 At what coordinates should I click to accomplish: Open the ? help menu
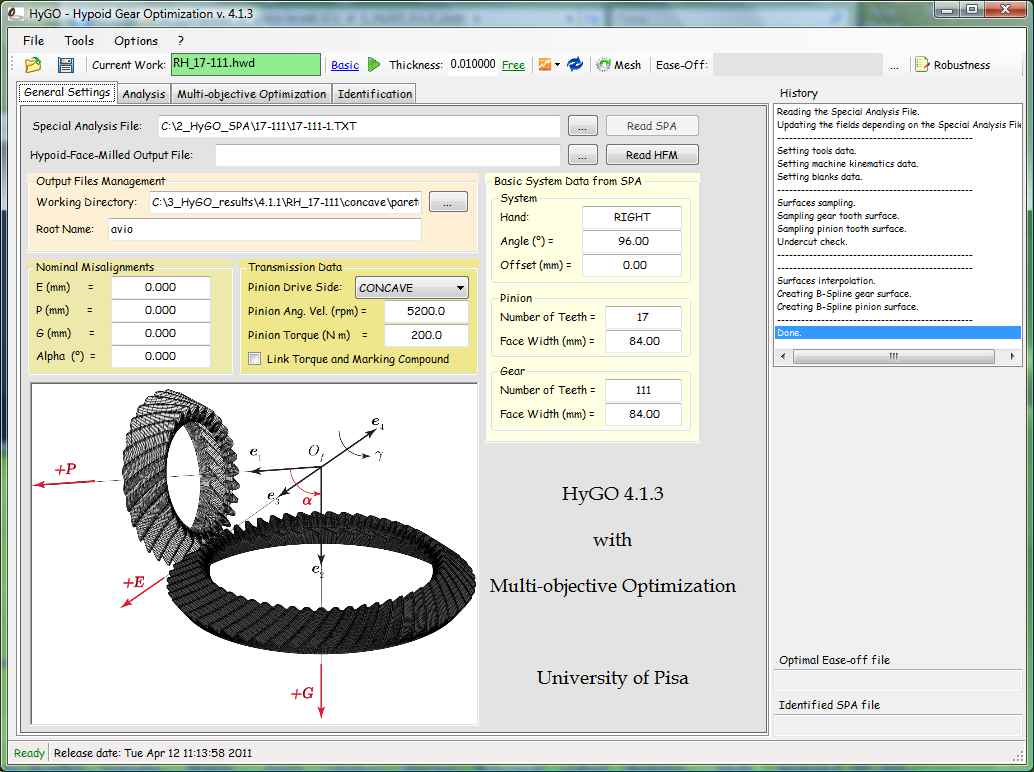181,40
